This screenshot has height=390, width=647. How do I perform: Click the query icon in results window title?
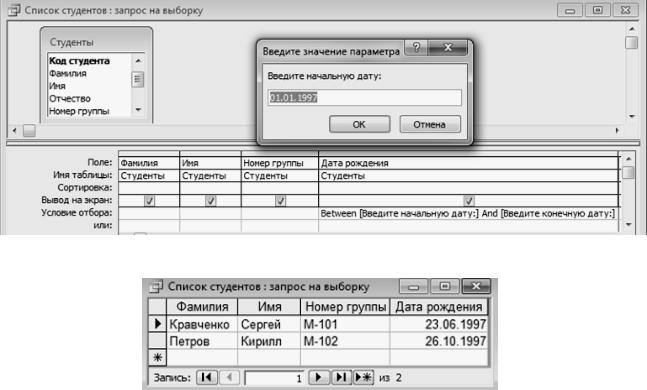point(156,286)
